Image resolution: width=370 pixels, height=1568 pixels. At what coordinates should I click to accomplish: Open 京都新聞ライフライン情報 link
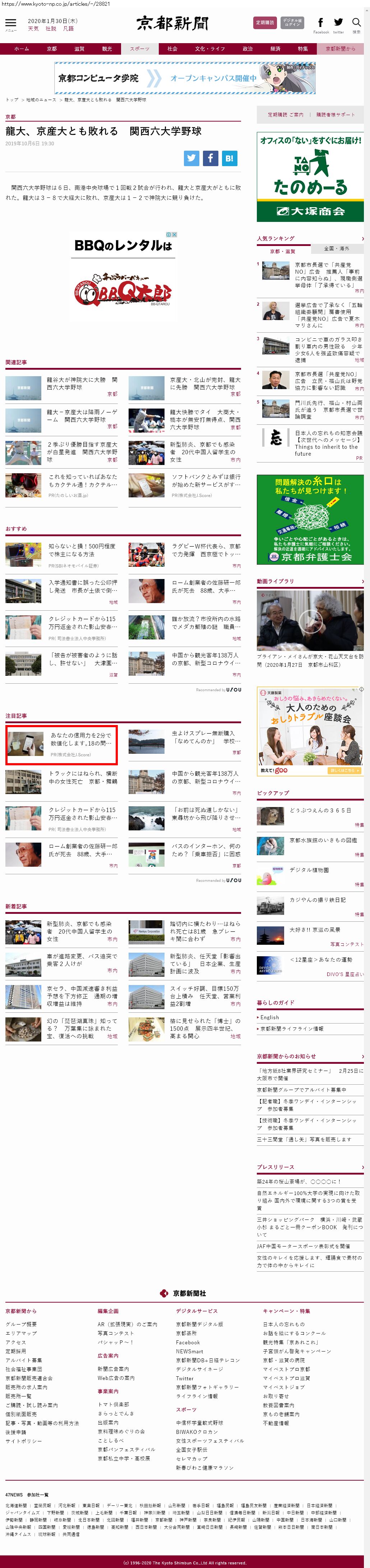pyautogui.click(x=292, y=1029)
